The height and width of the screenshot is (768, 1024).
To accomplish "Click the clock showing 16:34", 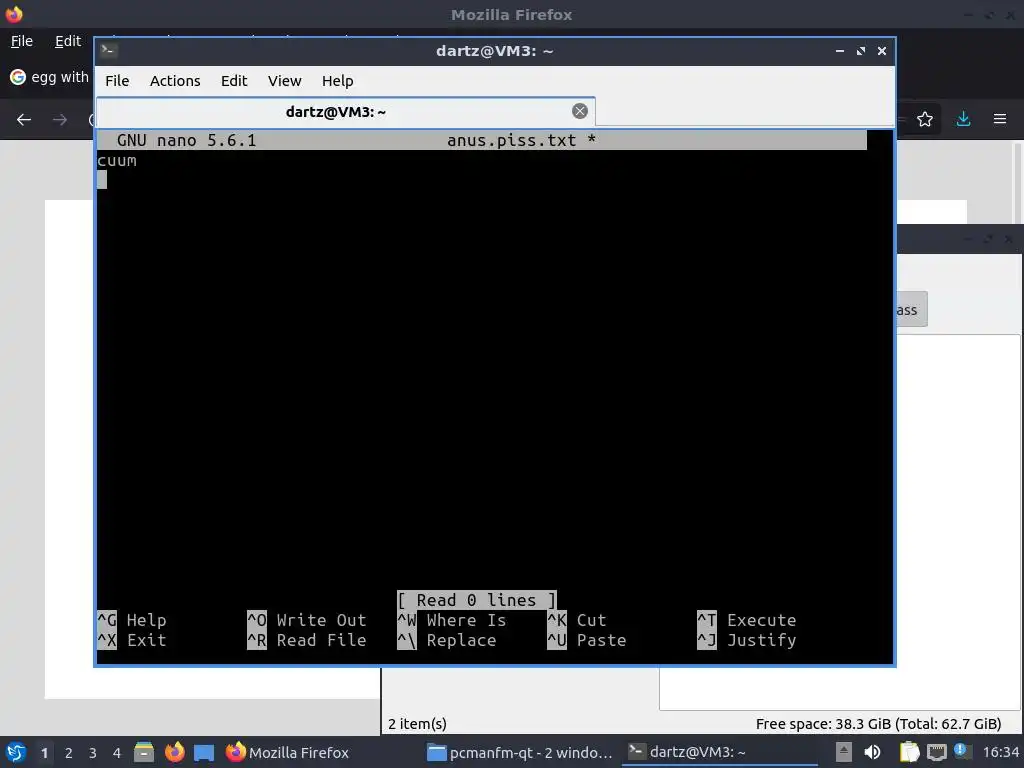I will (1000, 752).
